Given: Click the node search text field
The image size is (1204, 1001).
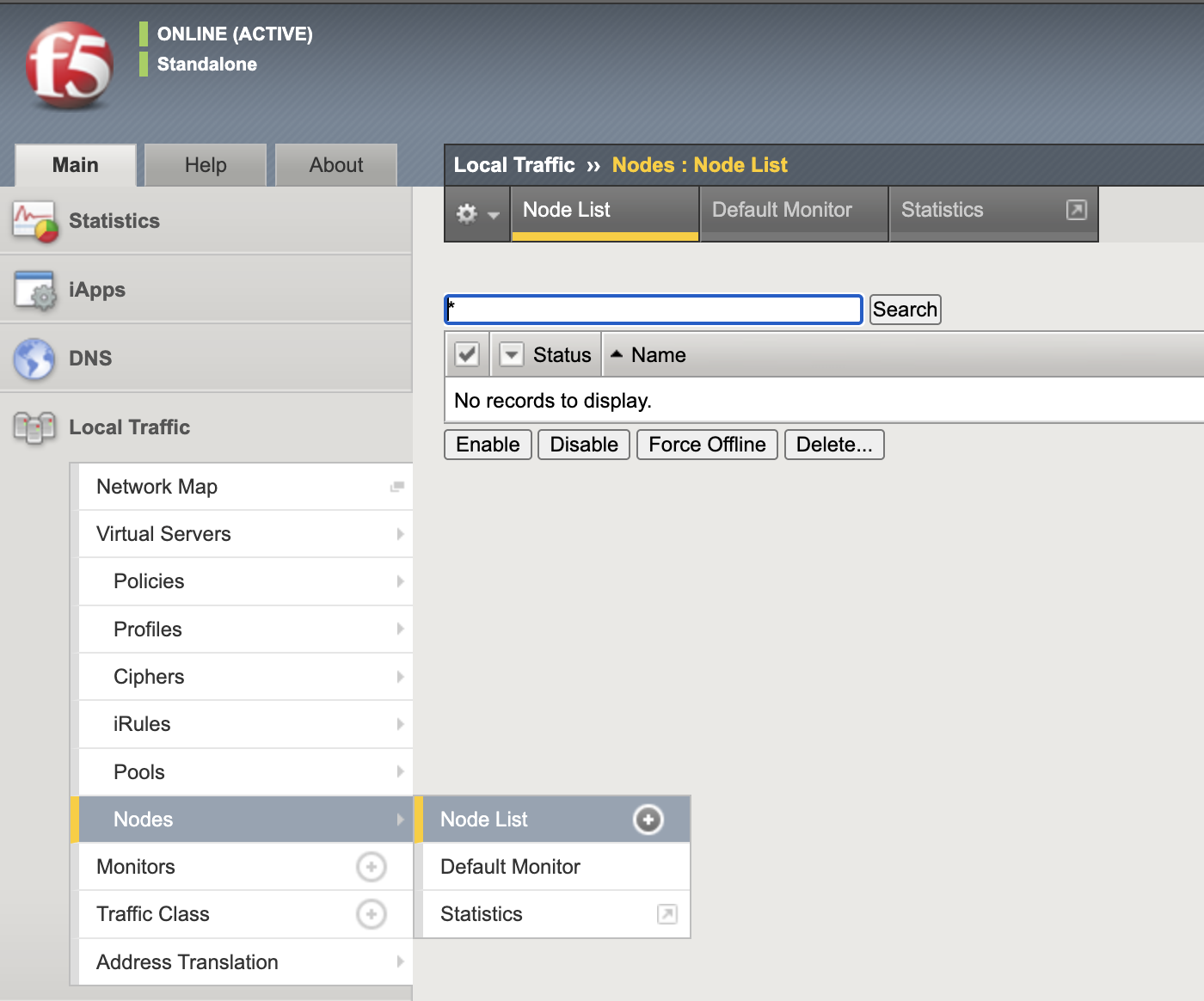Looking at the screenshot, I should 654,310.
